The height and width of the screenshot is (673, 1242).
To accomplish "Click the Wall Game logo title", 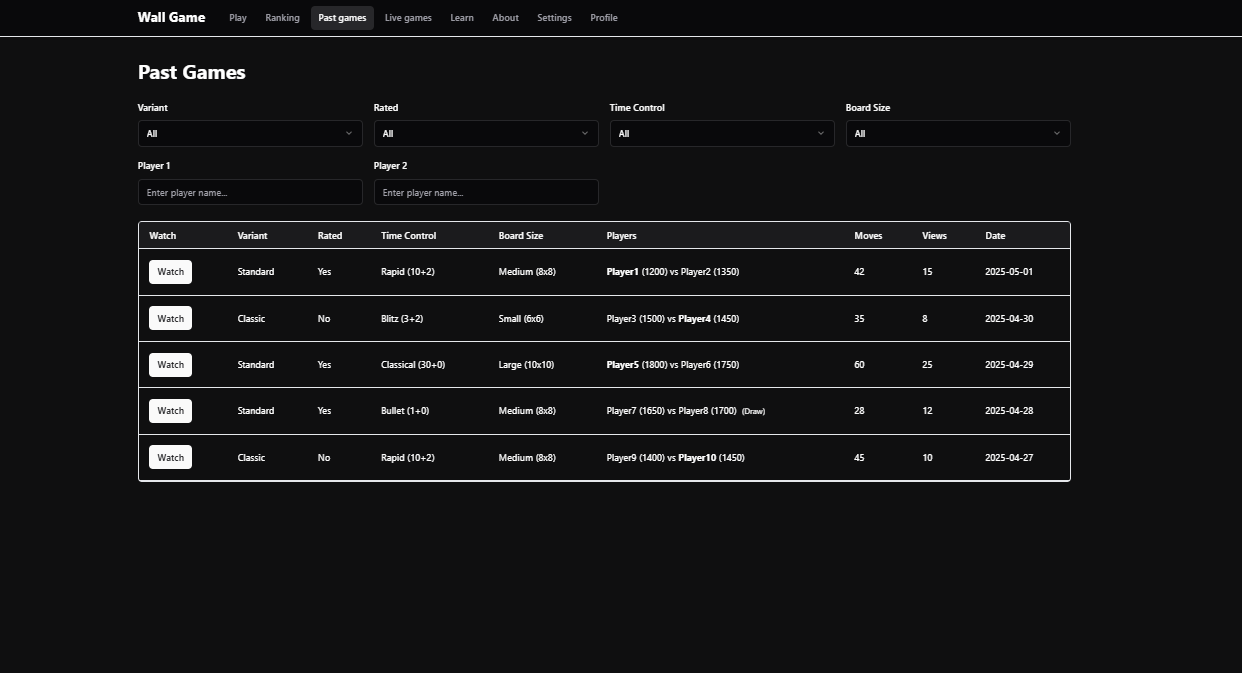I will (x=171, y=17).
